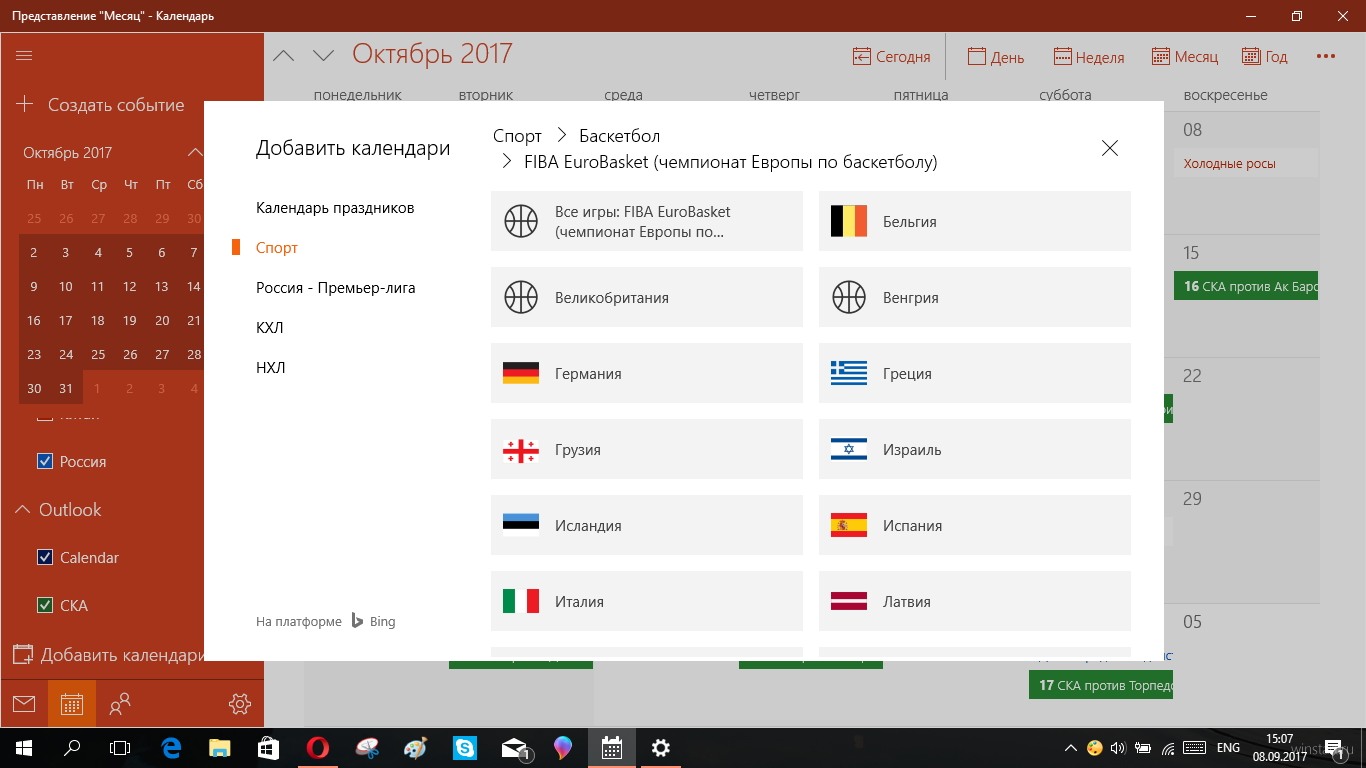The image size is (1366, 768).
Task: Go to previous month with up chevron
Action: click(x=284, y=56)
